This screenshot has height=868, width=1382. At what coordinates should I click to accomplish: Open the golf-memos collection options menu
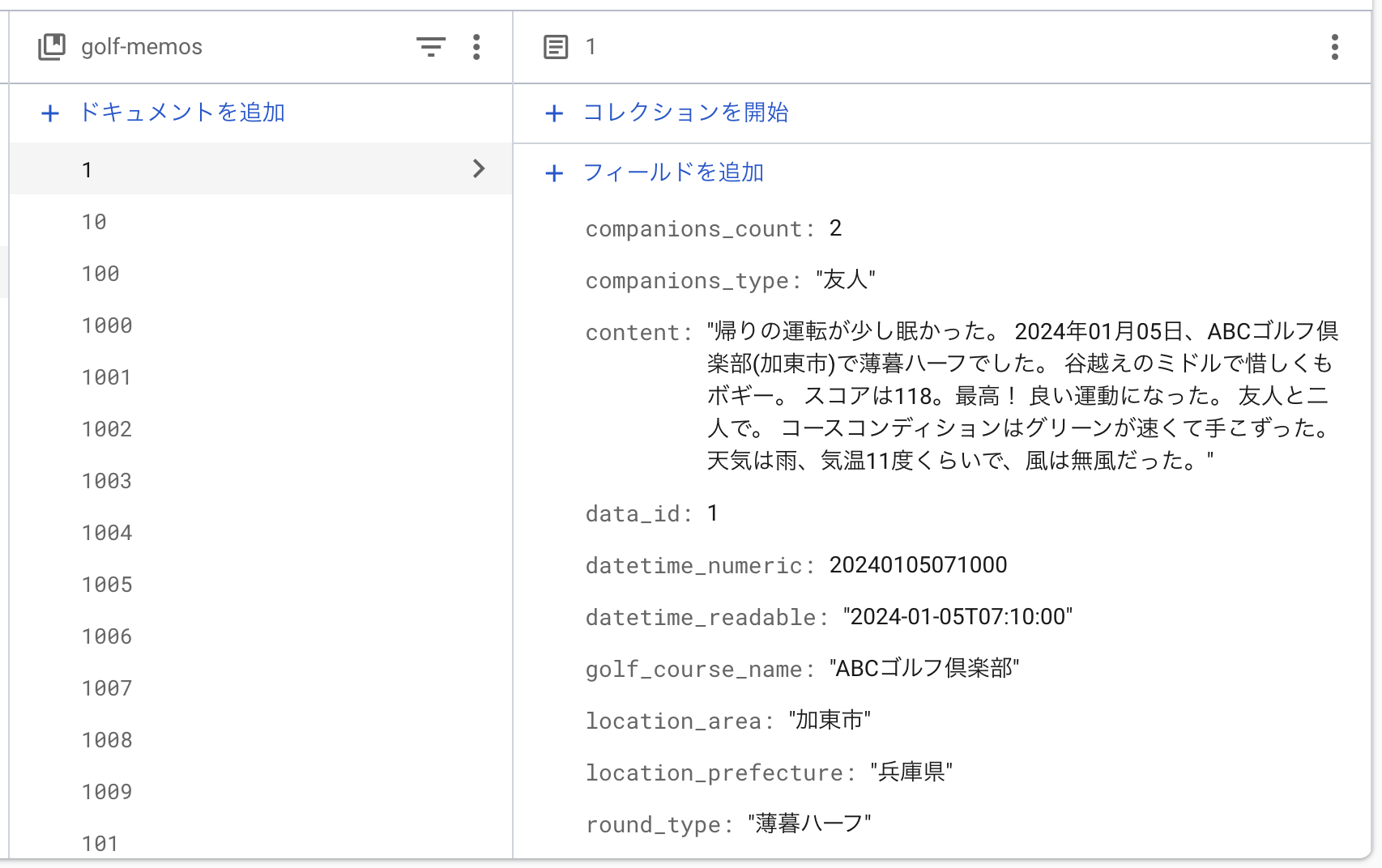coord(477,48)
